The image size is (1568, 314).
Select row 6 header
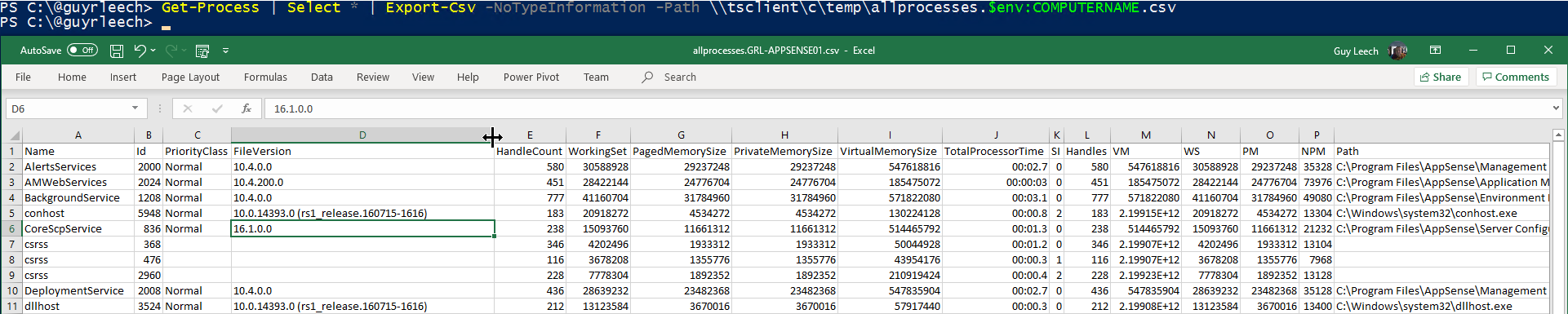[x=12, y=229]
